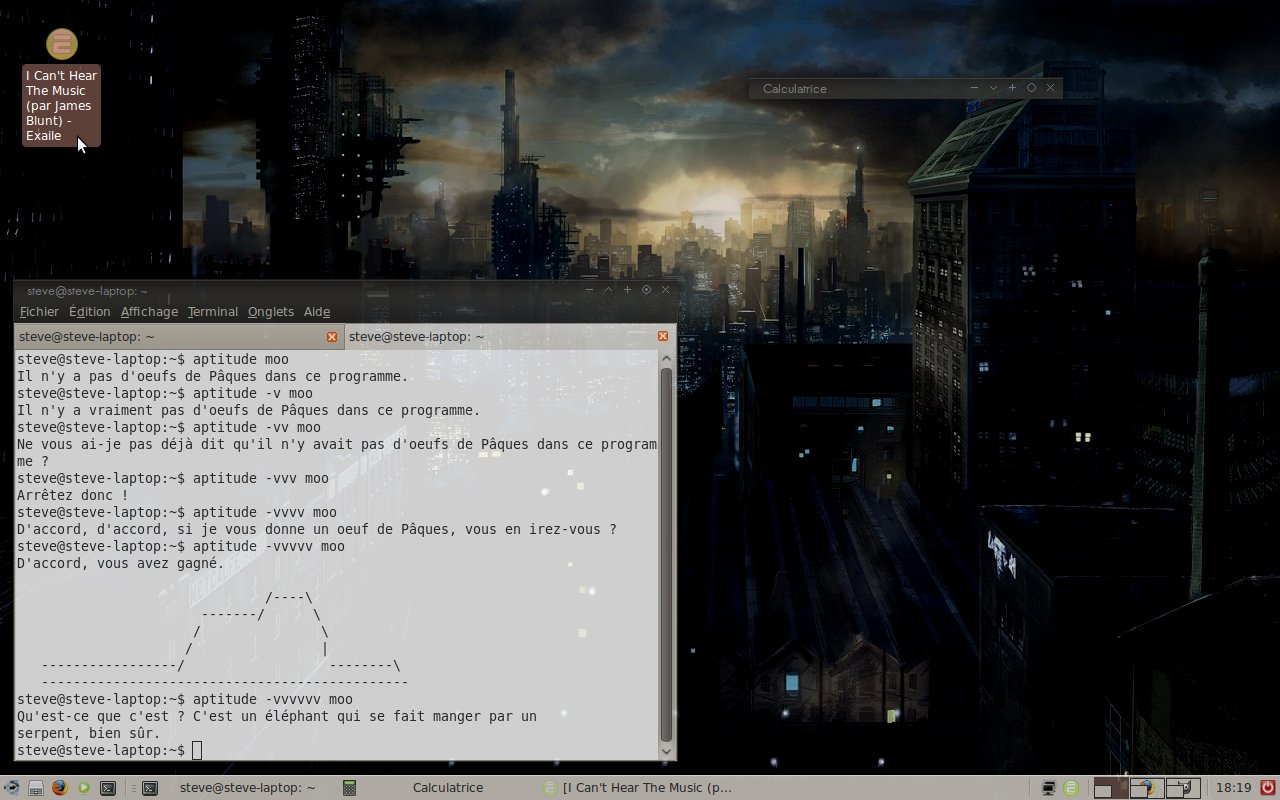Click the 'Il n'y a vraiment pas d'oeufs' line
1280x800 pixels.
(249, 410)
